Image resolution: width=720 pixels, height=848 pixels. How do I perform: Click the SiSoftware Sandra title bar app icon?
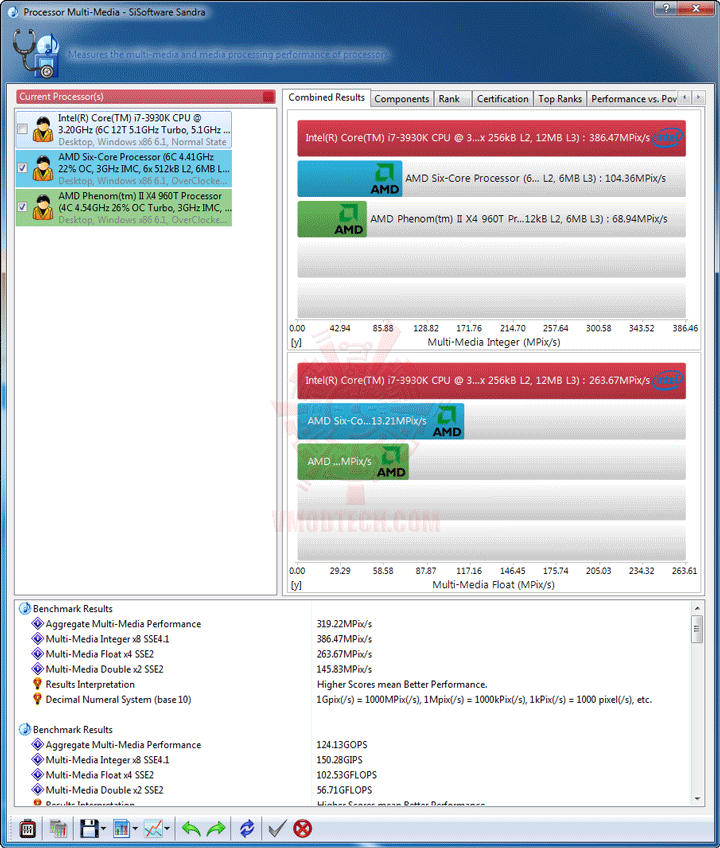13,11
